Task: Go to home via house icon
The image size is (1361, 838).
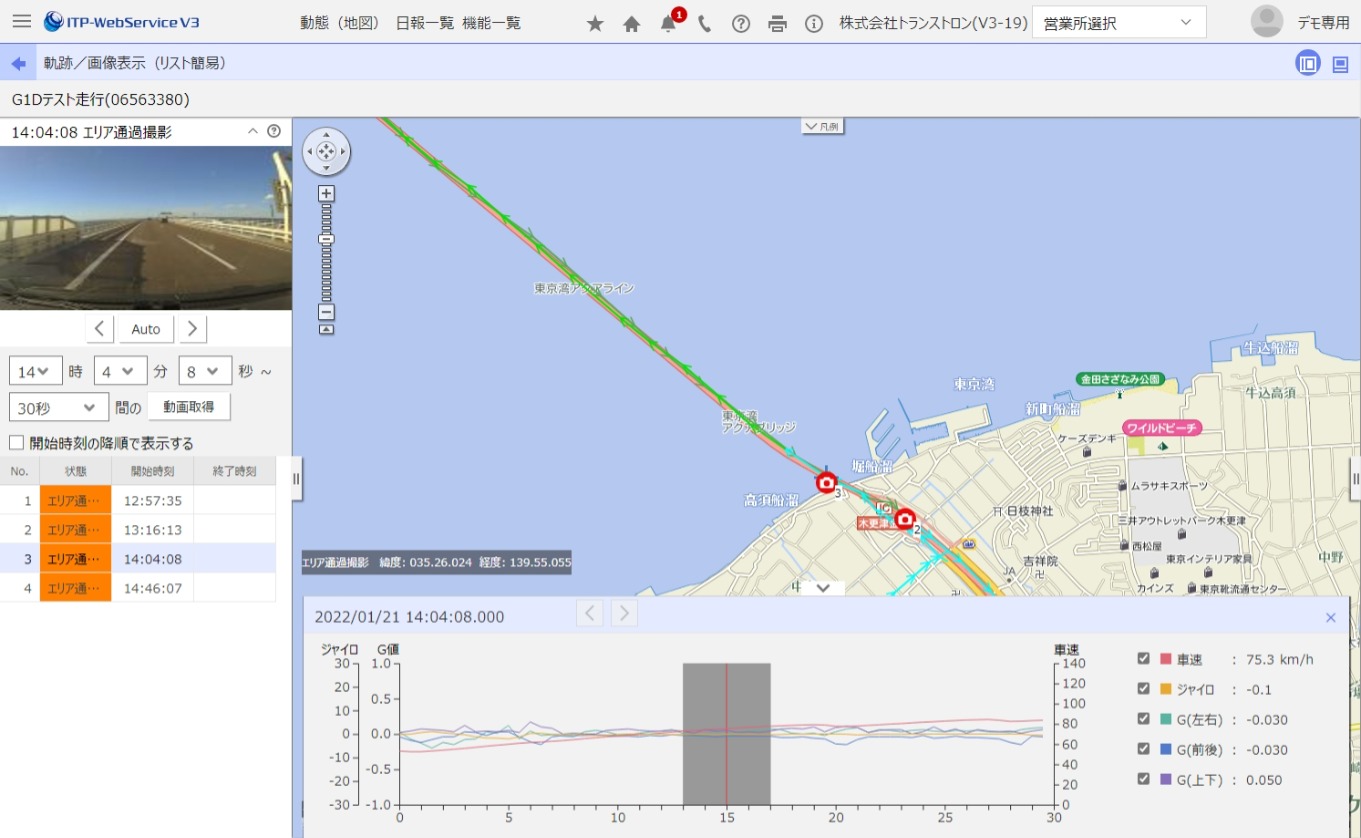Action: tap(631, 24)
